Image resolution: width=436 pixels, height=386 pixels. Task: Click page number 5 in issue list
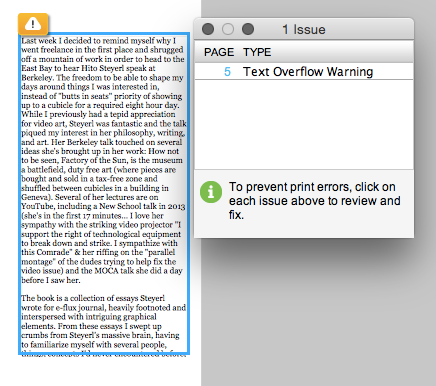click(x=227, y=72)
